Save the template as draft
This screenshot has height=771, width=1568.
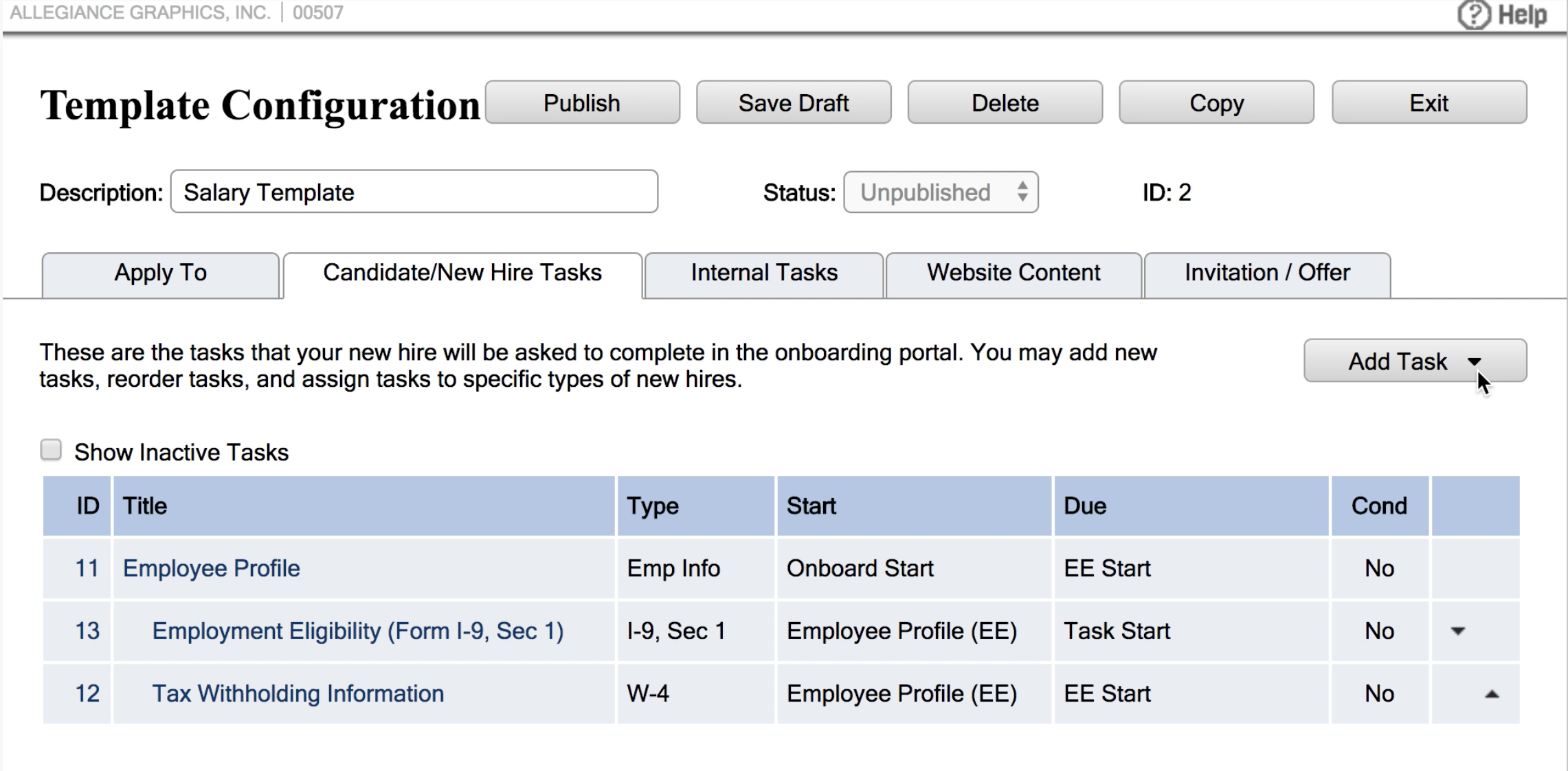tap(793, 102)
